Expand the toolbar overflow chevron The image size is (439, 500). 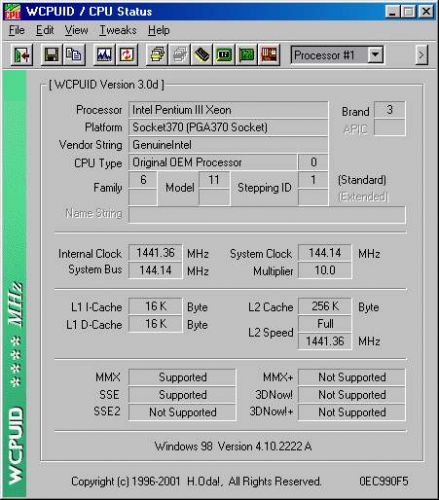[421, 55]
